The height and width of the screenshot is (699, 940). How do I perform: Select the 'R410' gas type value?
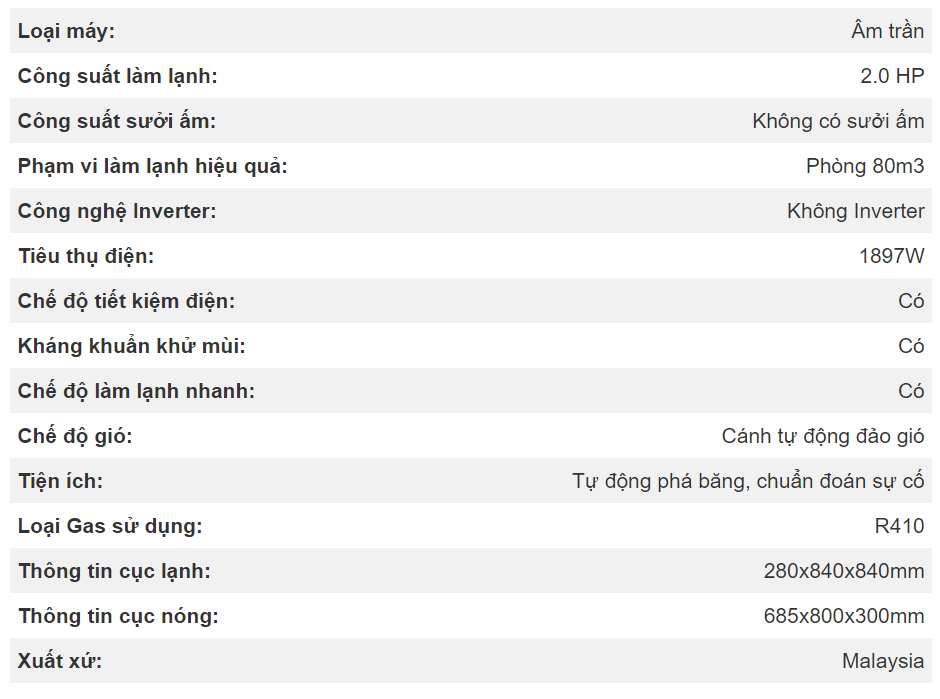[x=899, y=526]
